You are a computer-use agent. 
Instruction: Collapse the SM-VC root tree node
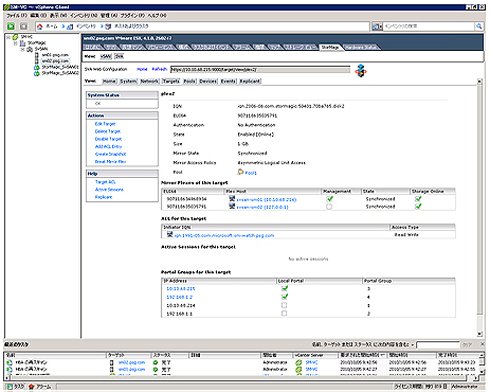point(8,37)
